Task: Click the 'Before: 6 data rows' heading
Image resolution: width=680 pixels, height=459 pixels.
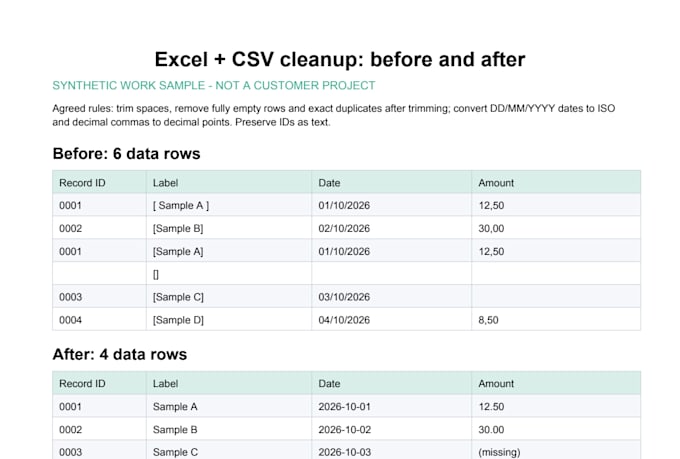Action: tap(126, 154)
